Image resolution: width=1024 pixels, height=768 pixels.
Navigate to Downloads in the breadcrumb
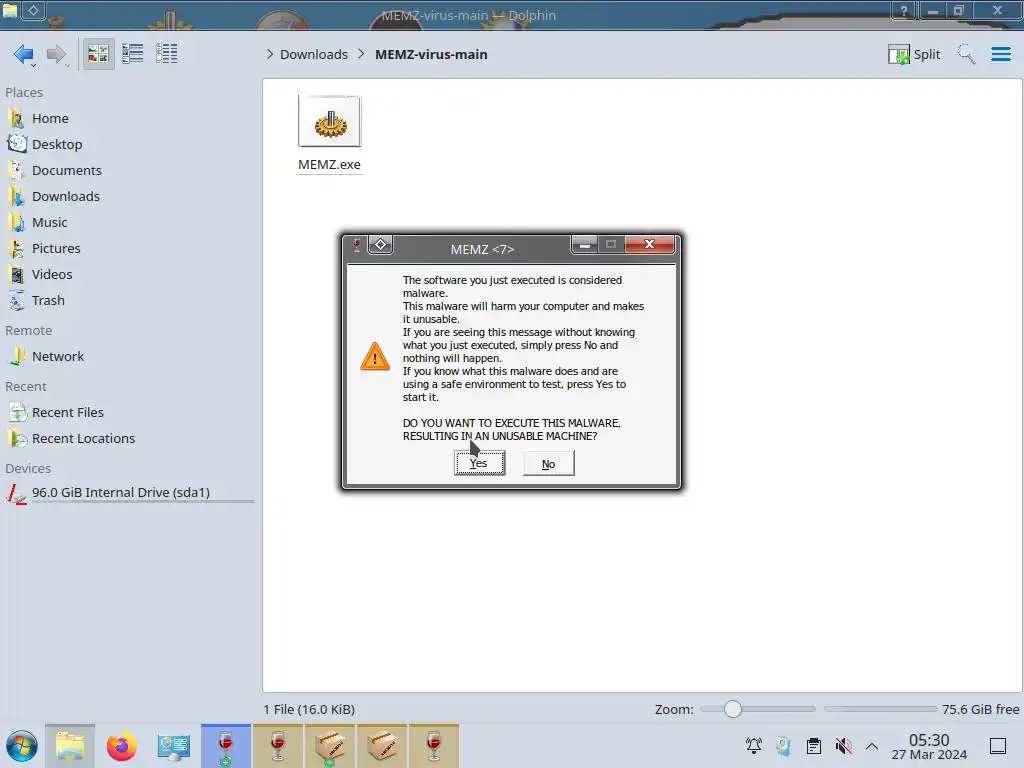[313, 54]
